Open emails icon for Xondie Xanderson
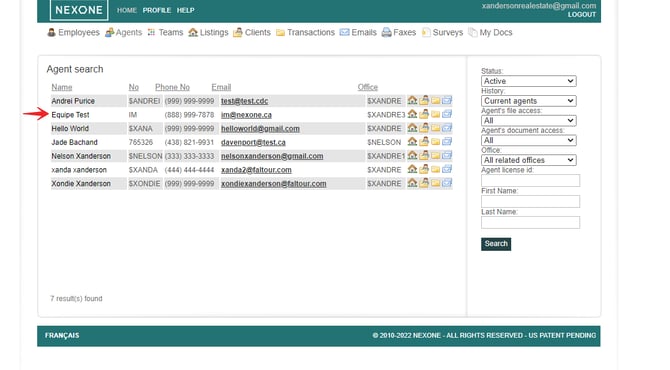 [x=447, y=183]
